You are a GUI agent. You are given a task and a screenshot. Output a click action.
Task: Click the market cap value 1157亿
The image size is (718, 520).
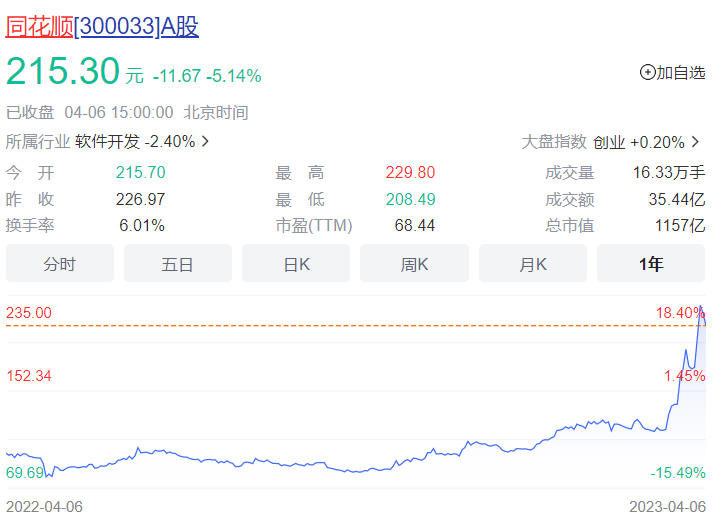680,225
